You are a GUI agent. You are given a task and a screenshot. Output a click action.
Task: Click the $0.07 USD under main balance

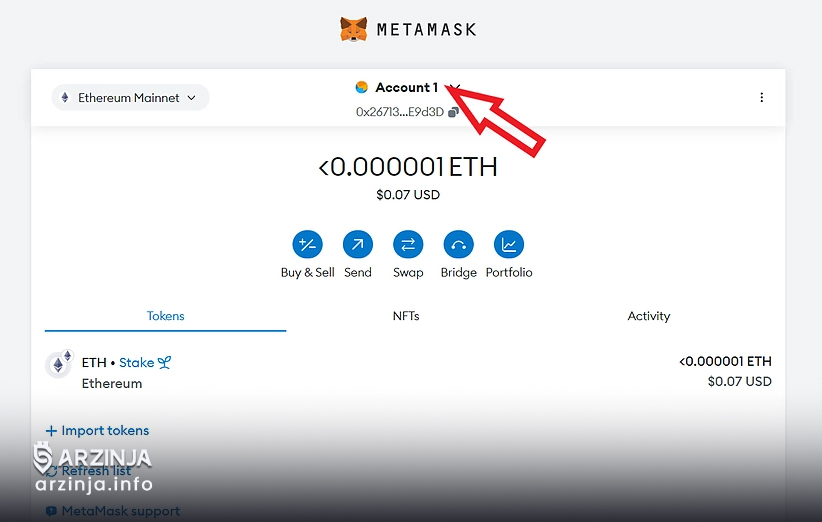(408, 195)
